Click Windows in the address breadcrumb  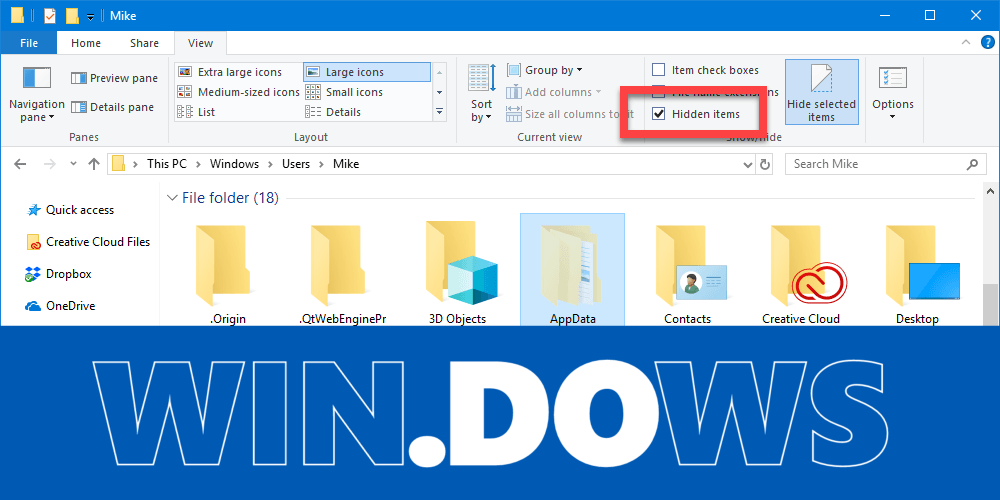tap(235, 164)
